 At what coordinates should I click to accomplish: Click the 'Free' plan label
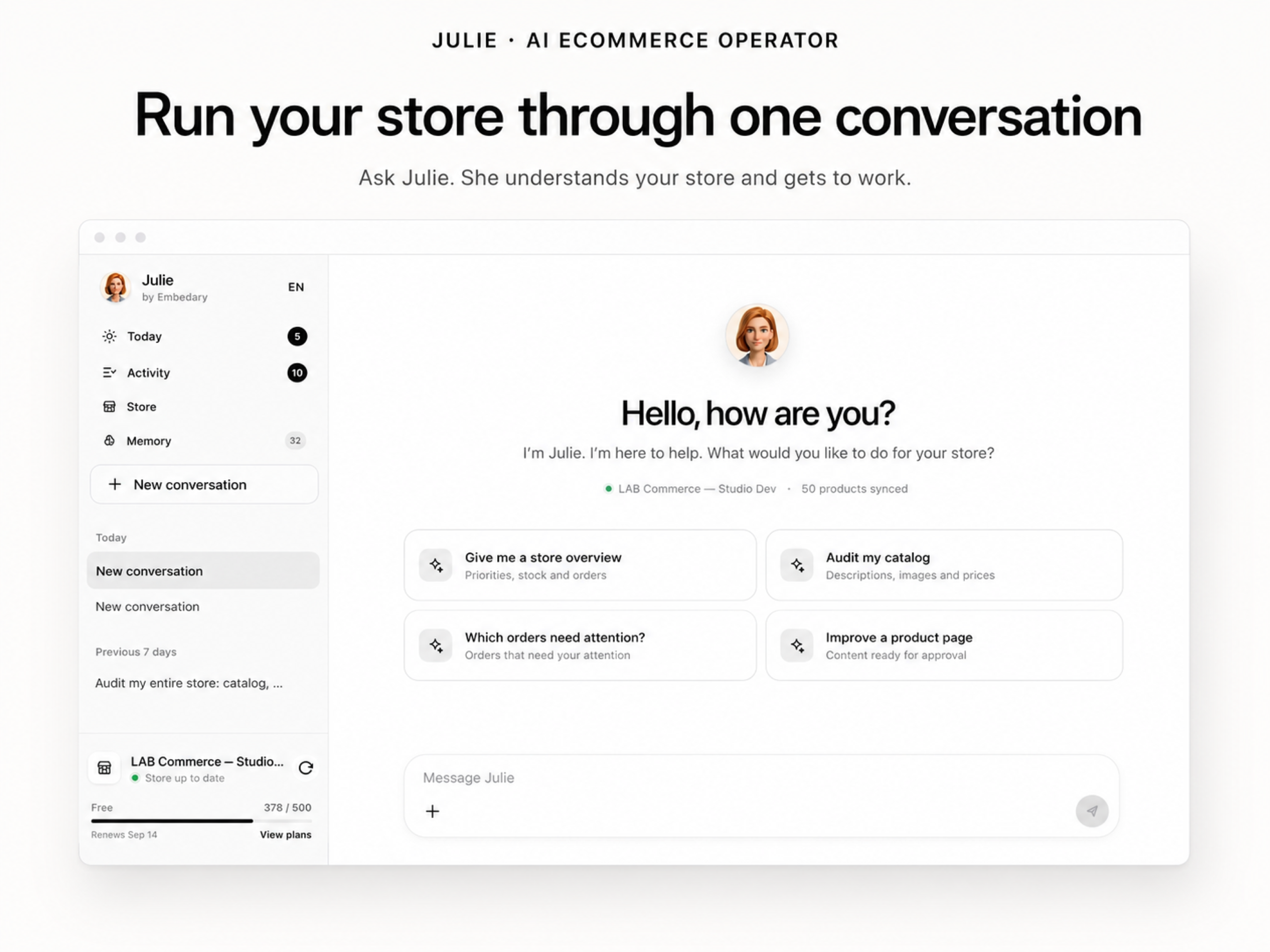(102, 807)
